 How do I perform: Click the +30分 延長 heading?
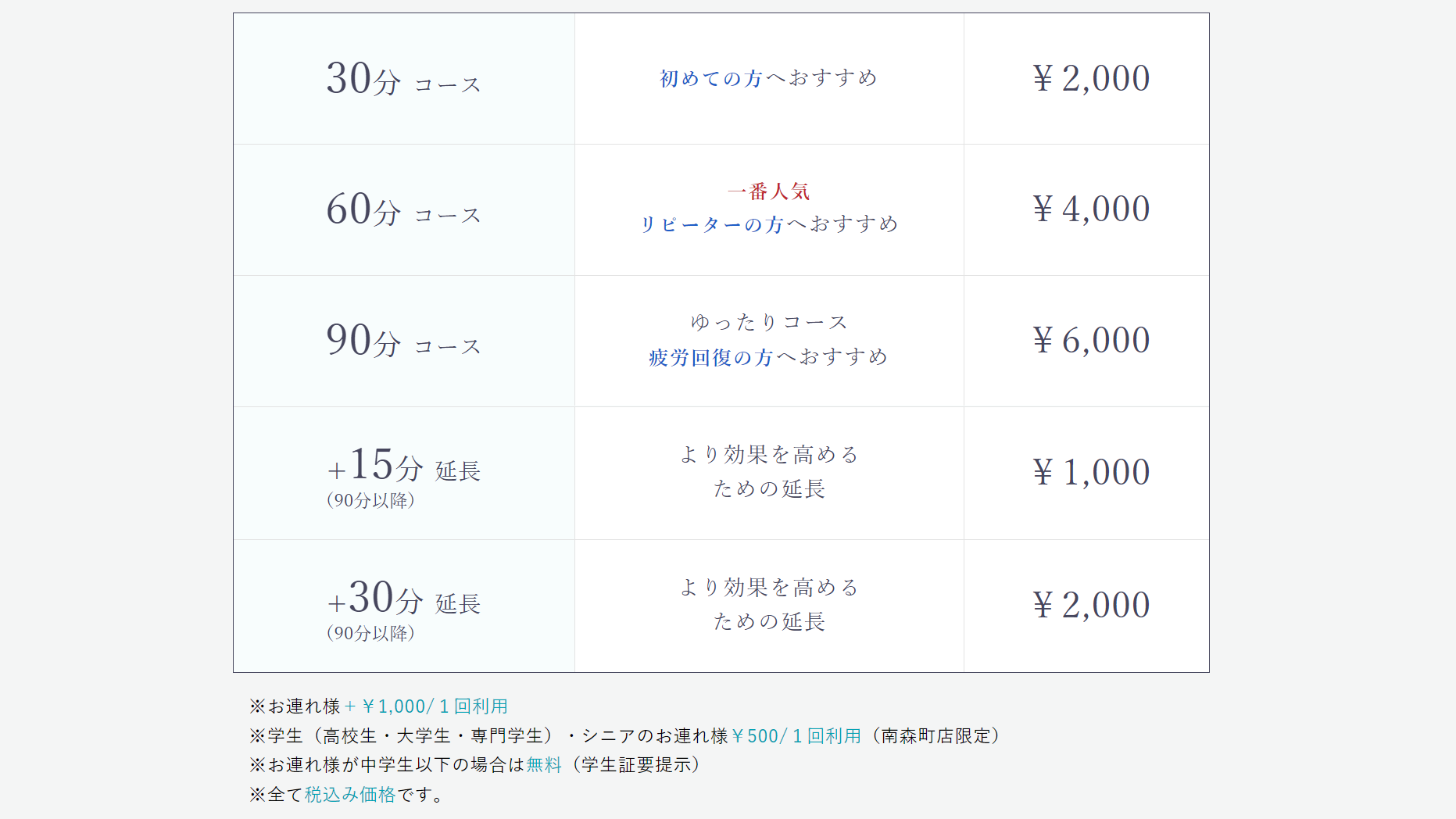point(403,599)
